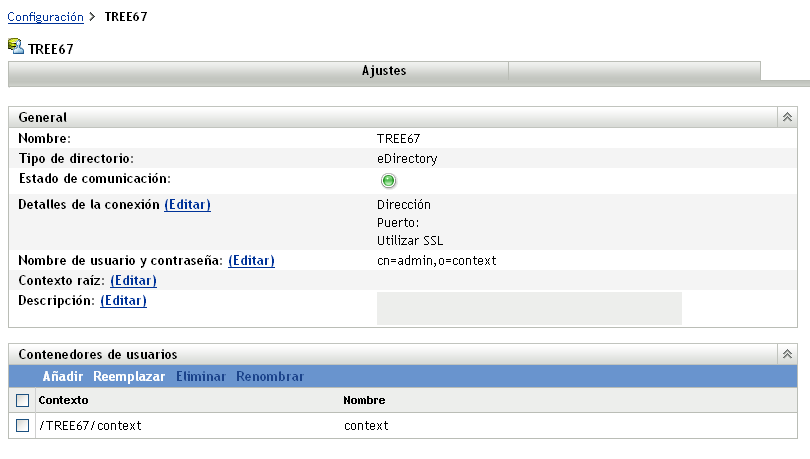The image size is (810, 459).
Task: Click Eliminar in the containers toolbar
Action: 200,377
